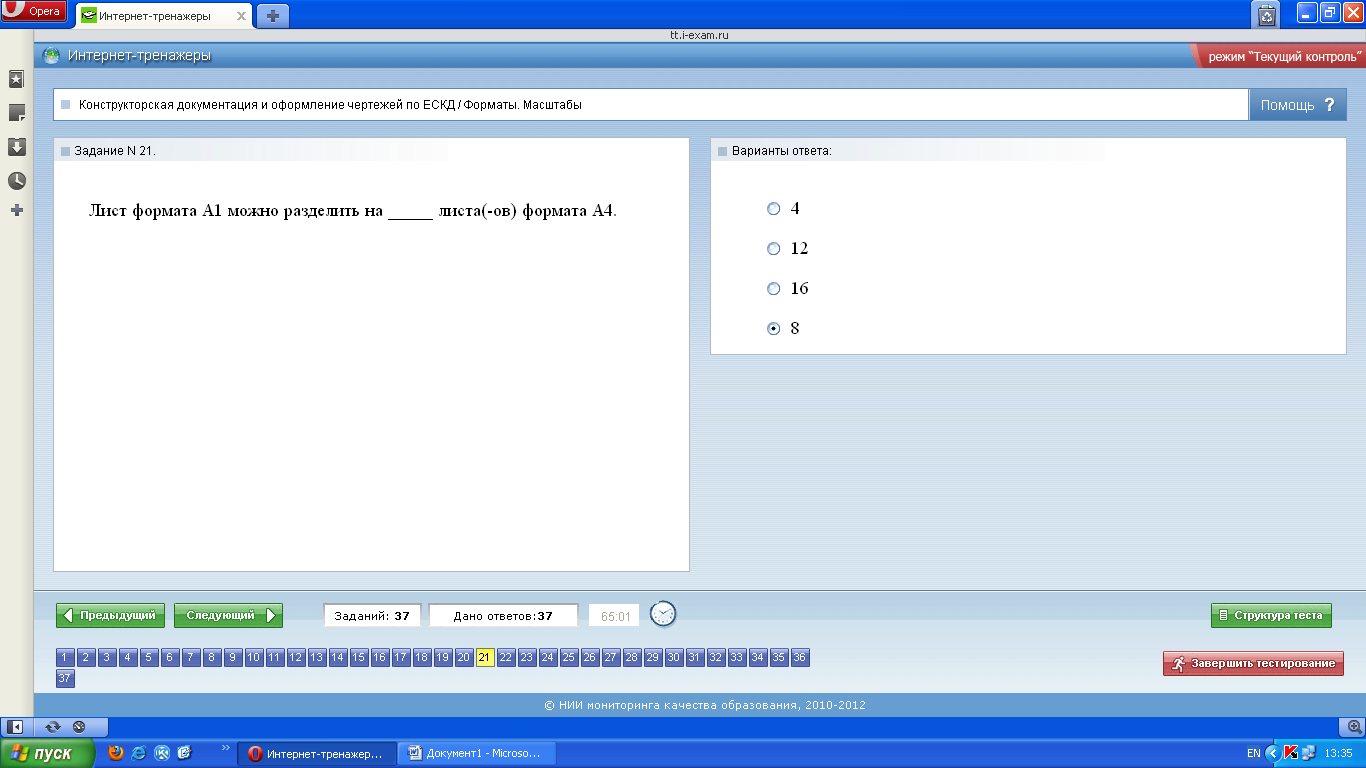
Task: Expand hidden tray icons with the arrow
Action: 1272,754
